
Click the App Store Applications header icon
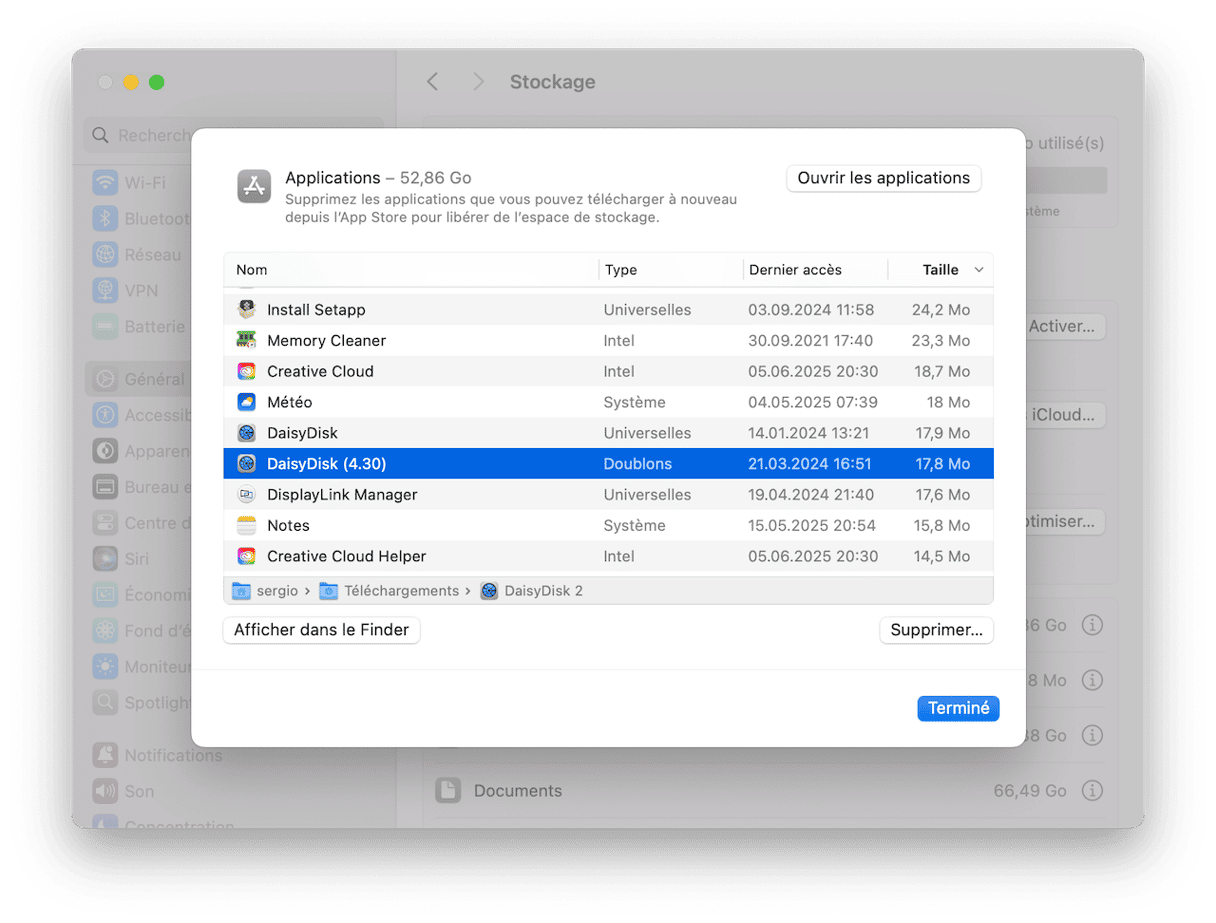[x=254, y=186]
